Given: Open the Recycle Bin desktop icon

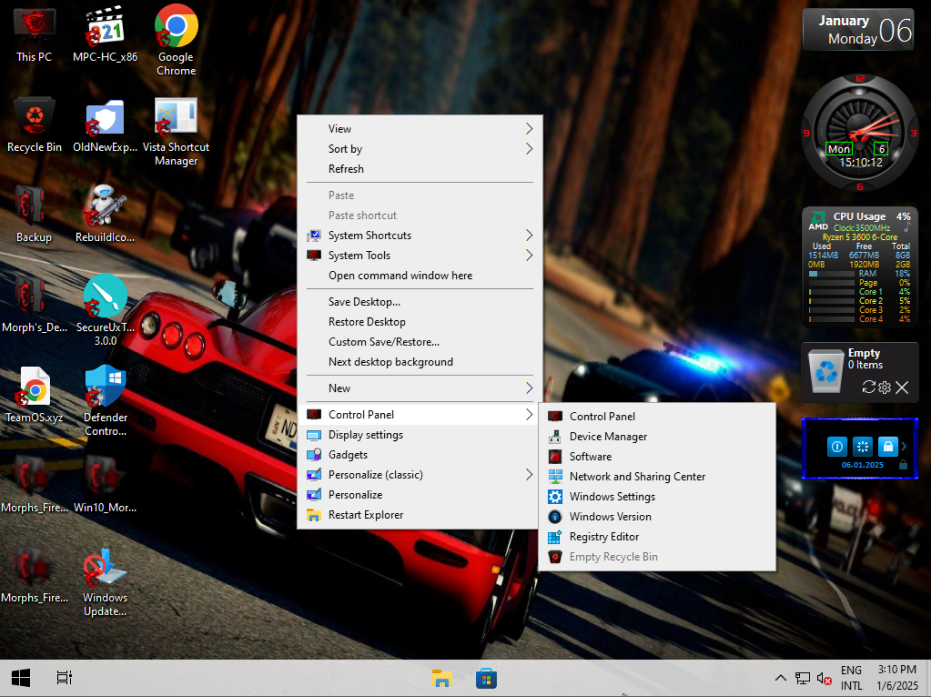Looking at the screenshot, I should tap(34, 126).
